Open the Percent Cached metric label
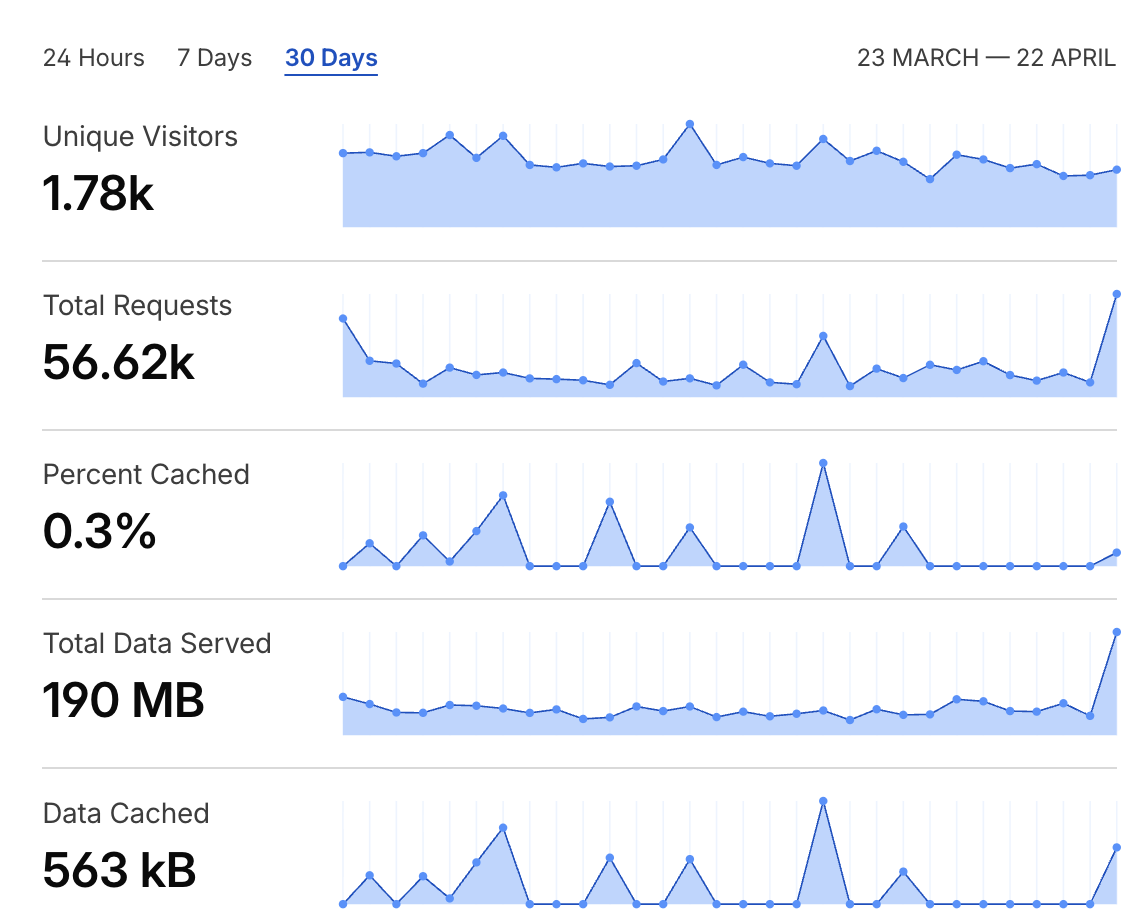Viewport: 1132px width, 922px height. (147, 475)
